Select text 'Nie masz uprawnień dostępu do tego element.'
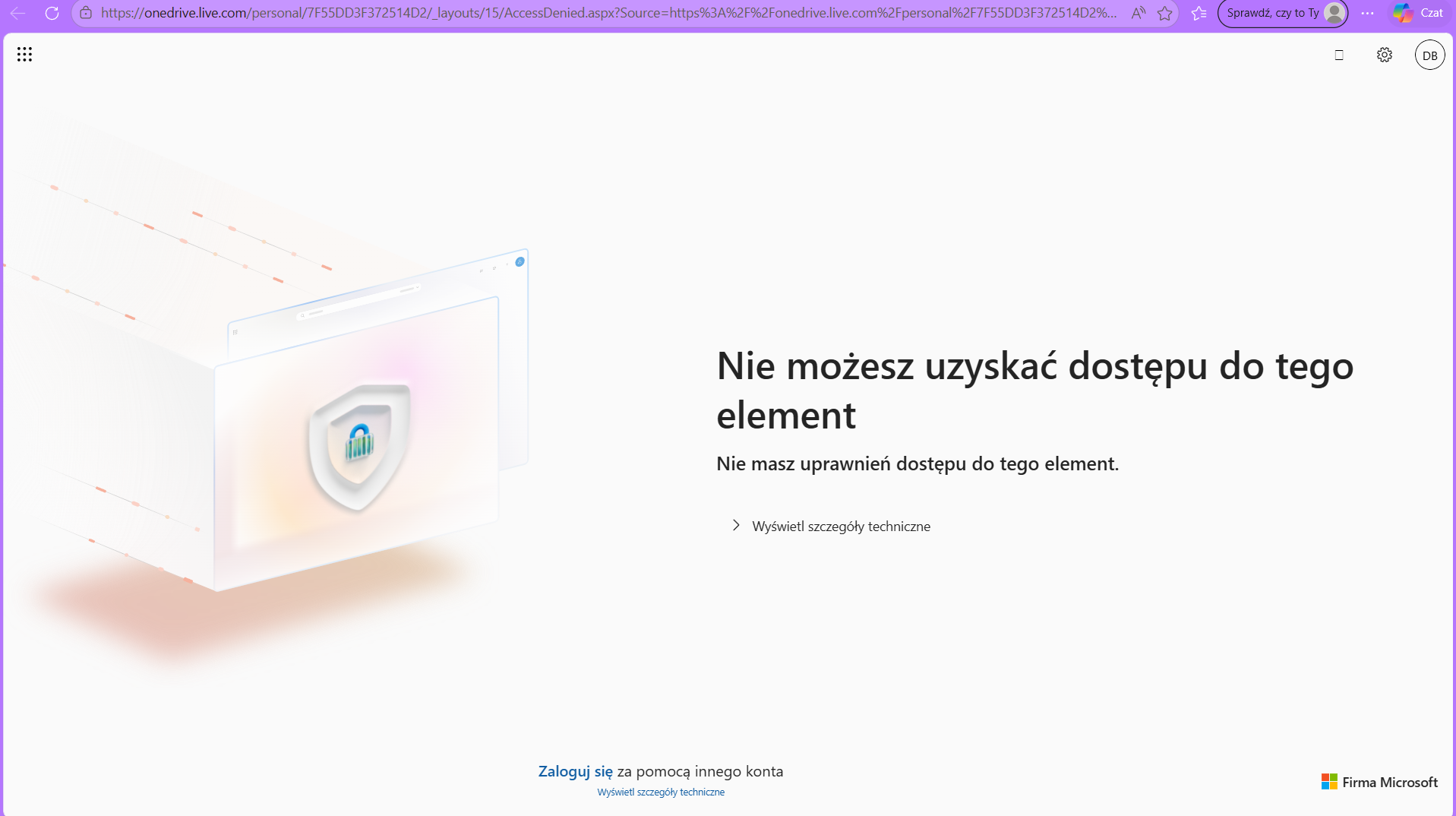The width and height of the screenshot is (1456, 816). pyautogui.click(x=918, y=463)
